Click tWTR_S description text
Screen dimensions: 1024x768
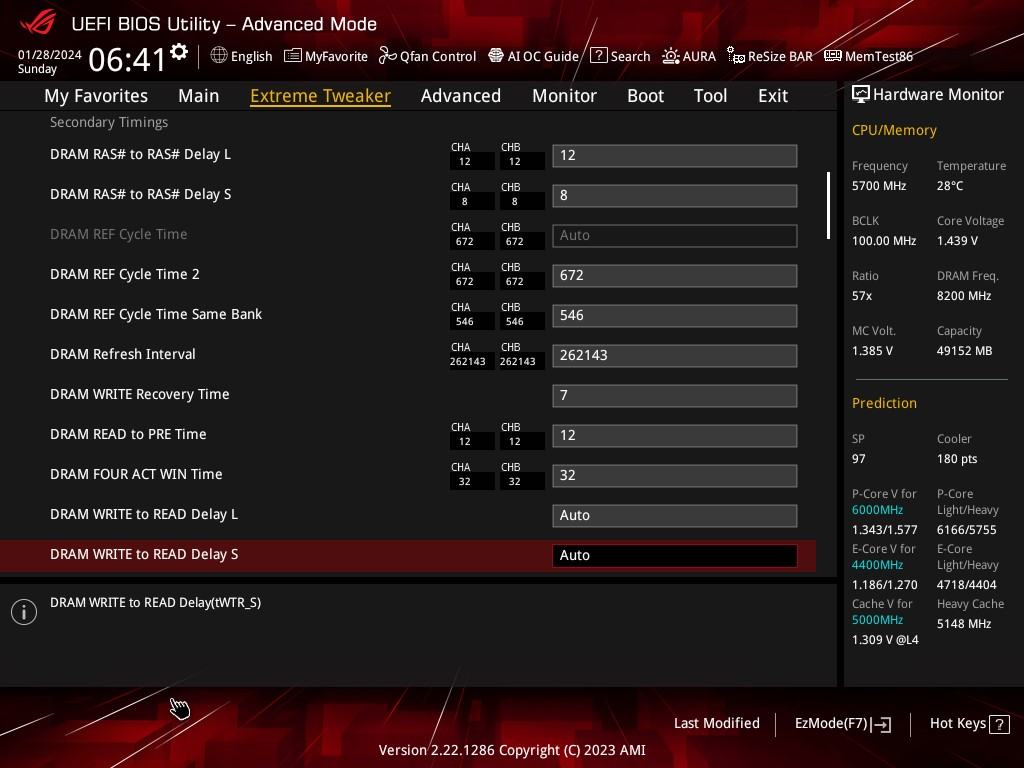[x=155, y=603]
